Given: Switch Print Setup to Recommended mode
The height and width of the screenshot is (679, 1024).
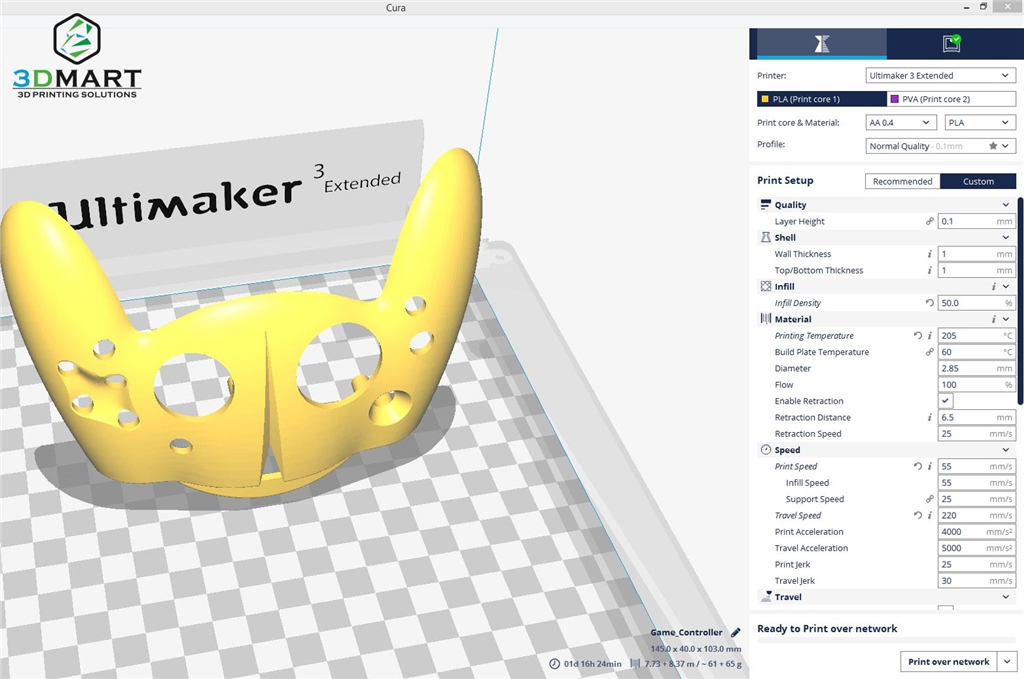Looking at the screenshot, I should [x=902, y=181].
